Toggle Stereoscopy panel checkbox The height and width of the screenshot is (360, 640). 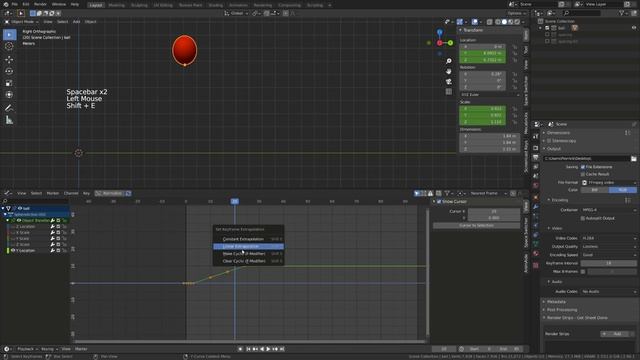[x=549, y=141]
